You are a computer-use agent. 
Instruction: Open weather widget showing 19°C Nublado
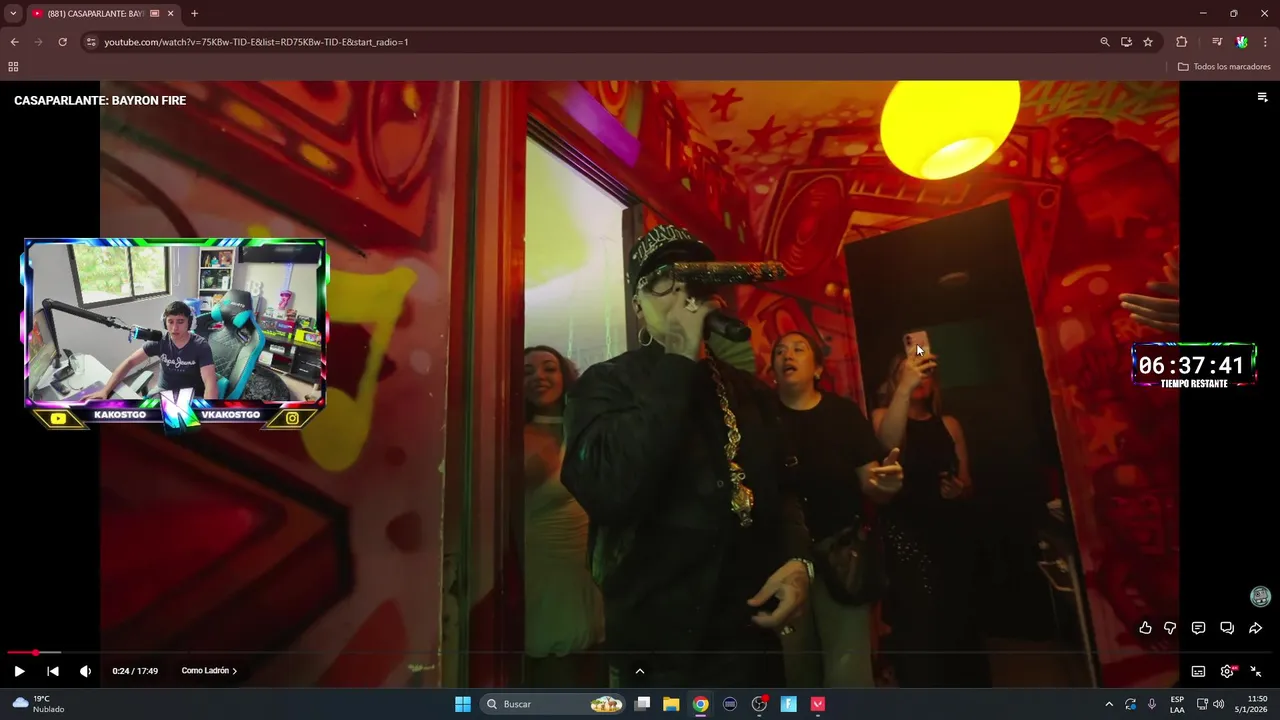(x=38, y=704)
